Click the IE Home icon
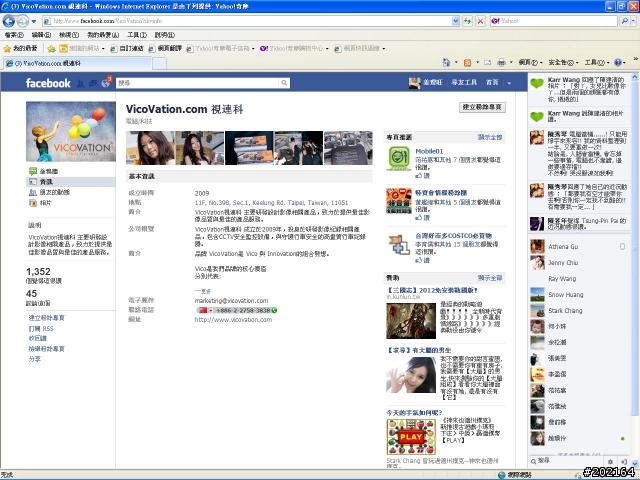This screenshot has height=480, width=640. pos(446,62)
